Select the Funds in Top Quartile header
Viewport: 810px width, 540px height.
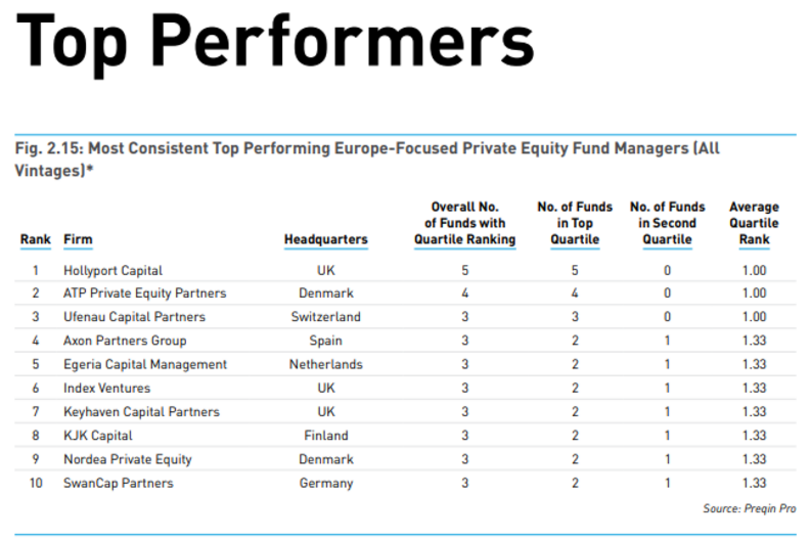coord(575,223)
